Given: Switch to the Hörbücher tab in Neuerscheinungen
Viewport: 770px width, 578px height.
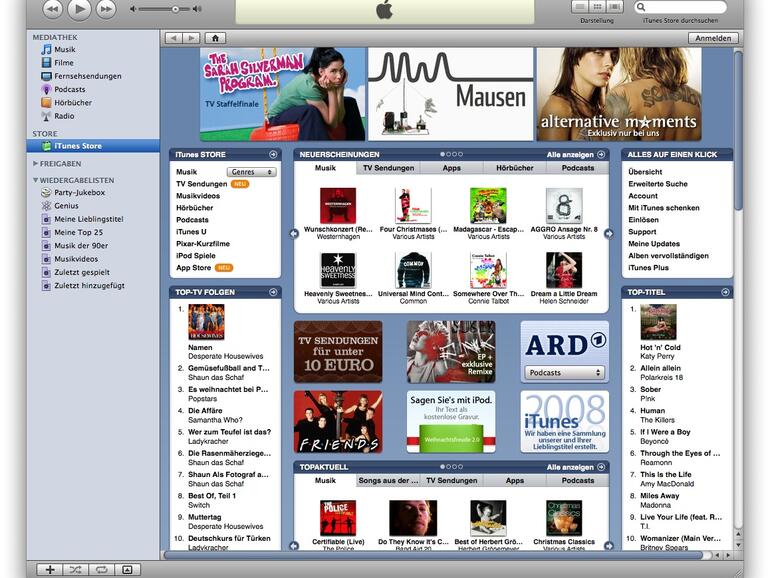Looking at the screenshot, I should click(x=514, y=168).
